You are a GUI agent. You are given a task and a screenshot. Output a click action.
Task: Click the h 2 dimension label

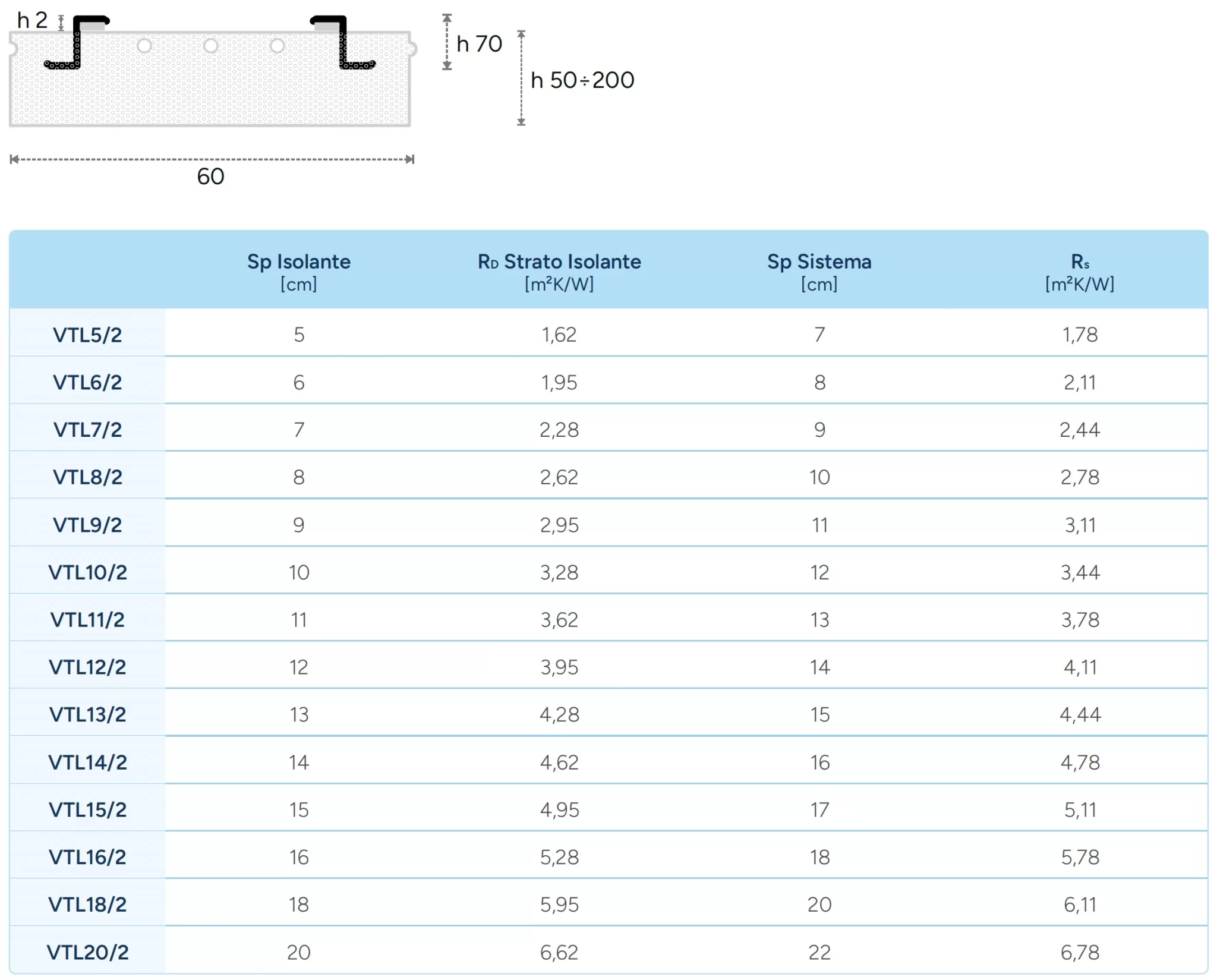(32, 20)
